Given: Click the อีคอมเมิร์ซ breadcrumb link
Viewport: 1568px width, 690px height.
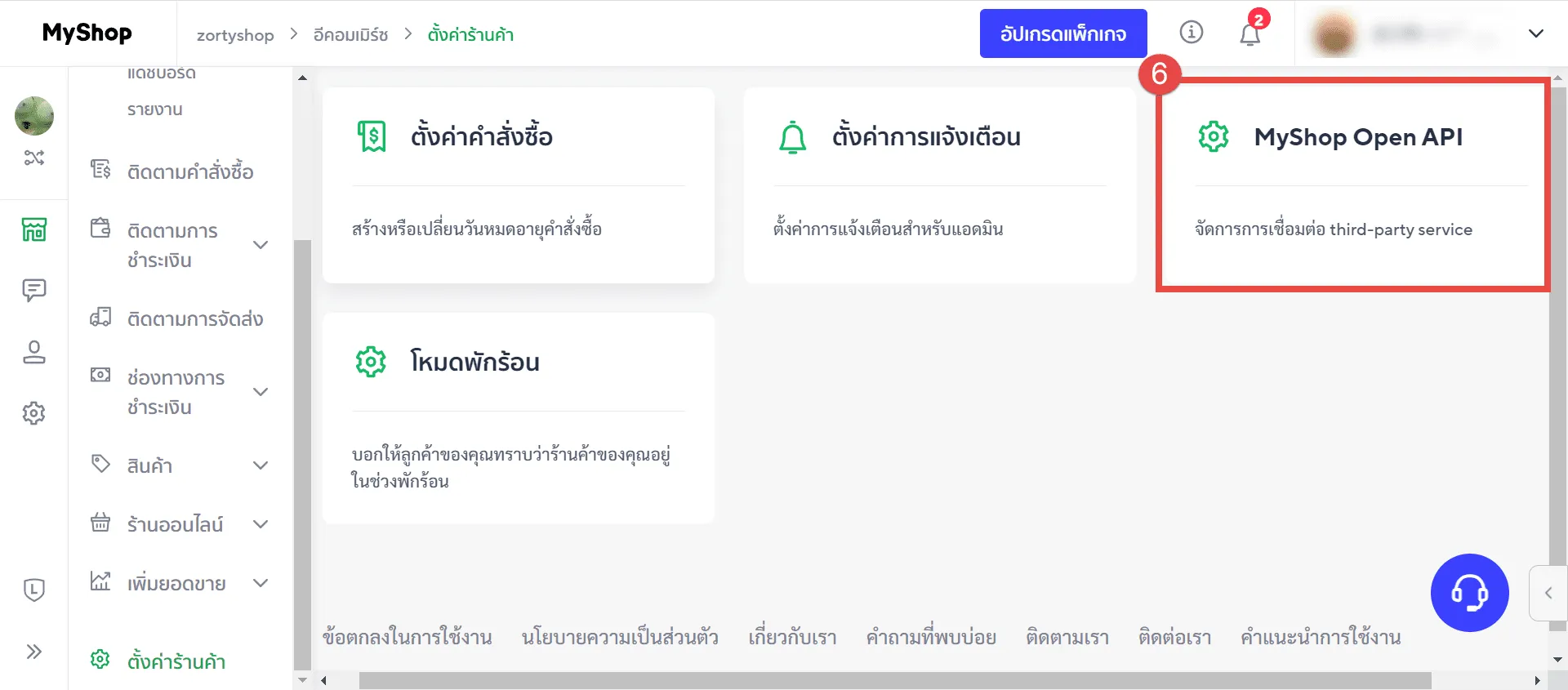Looking at the screenshot, I should [x=350, y=35].
